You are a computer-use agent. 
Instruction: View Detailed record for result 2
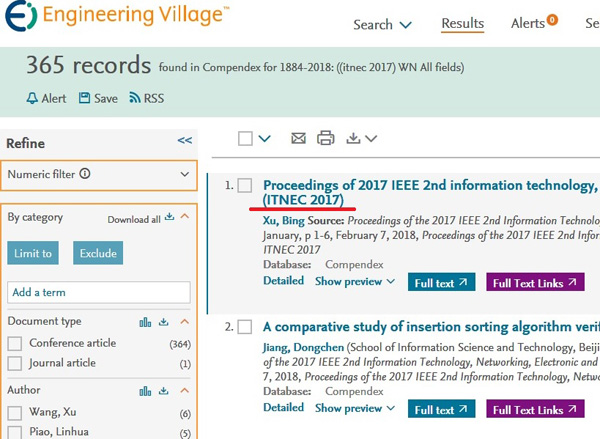point(284,408)
